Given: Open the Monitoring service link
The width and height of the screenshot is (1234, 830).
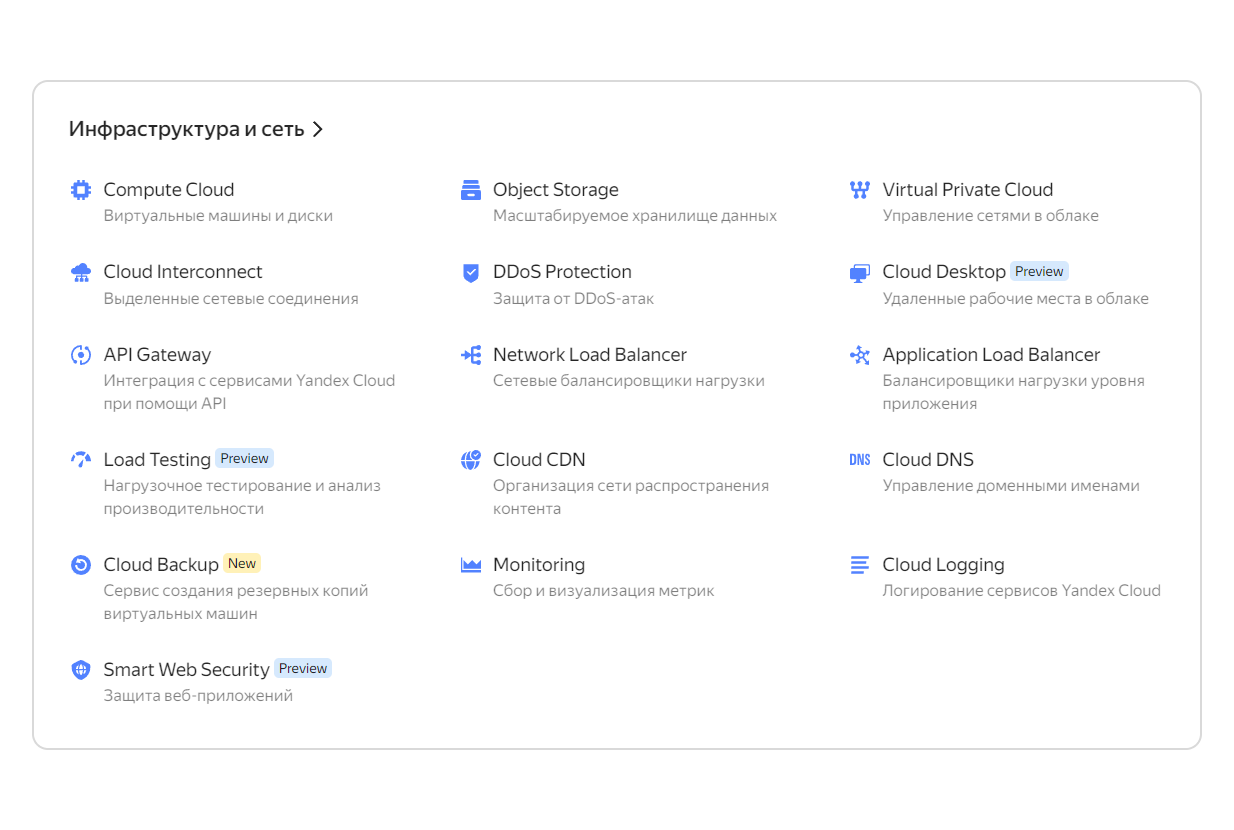Looking at the screenshot, I should pyautogui.click(x=539, y=565).
